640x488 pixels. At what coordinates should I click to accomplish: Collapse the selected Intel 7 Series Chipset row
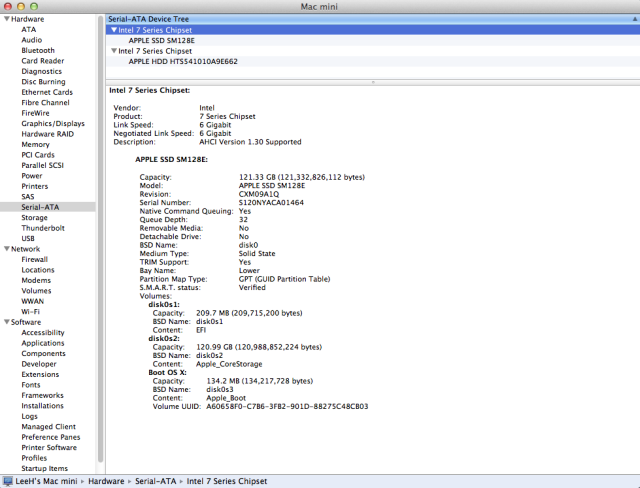pyautogui.click(x=114, y=30)
